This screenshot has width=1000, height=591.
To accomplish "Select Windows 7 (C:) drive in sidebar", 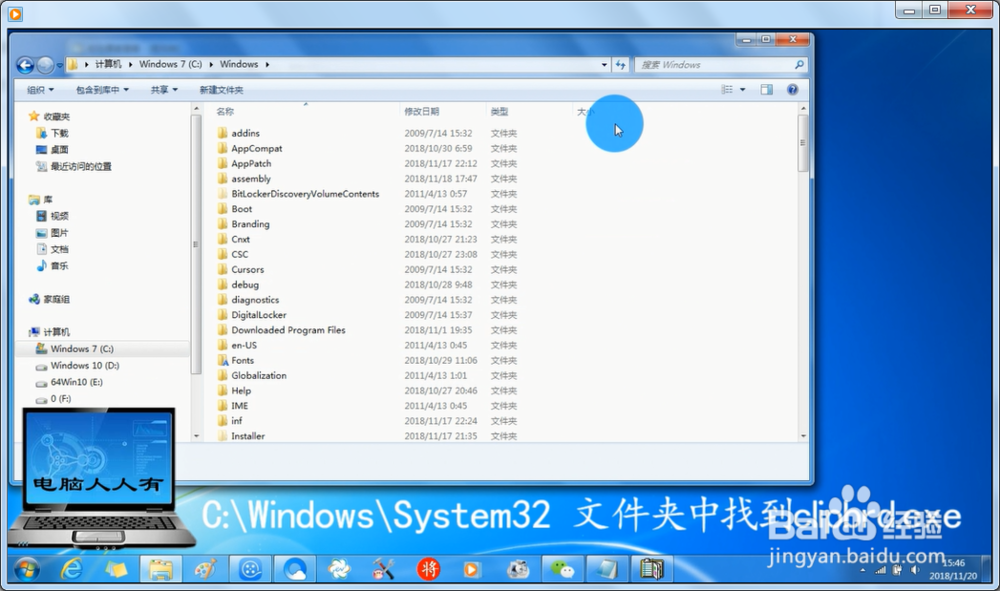I will pyautogui.click(x=82, y=349).
